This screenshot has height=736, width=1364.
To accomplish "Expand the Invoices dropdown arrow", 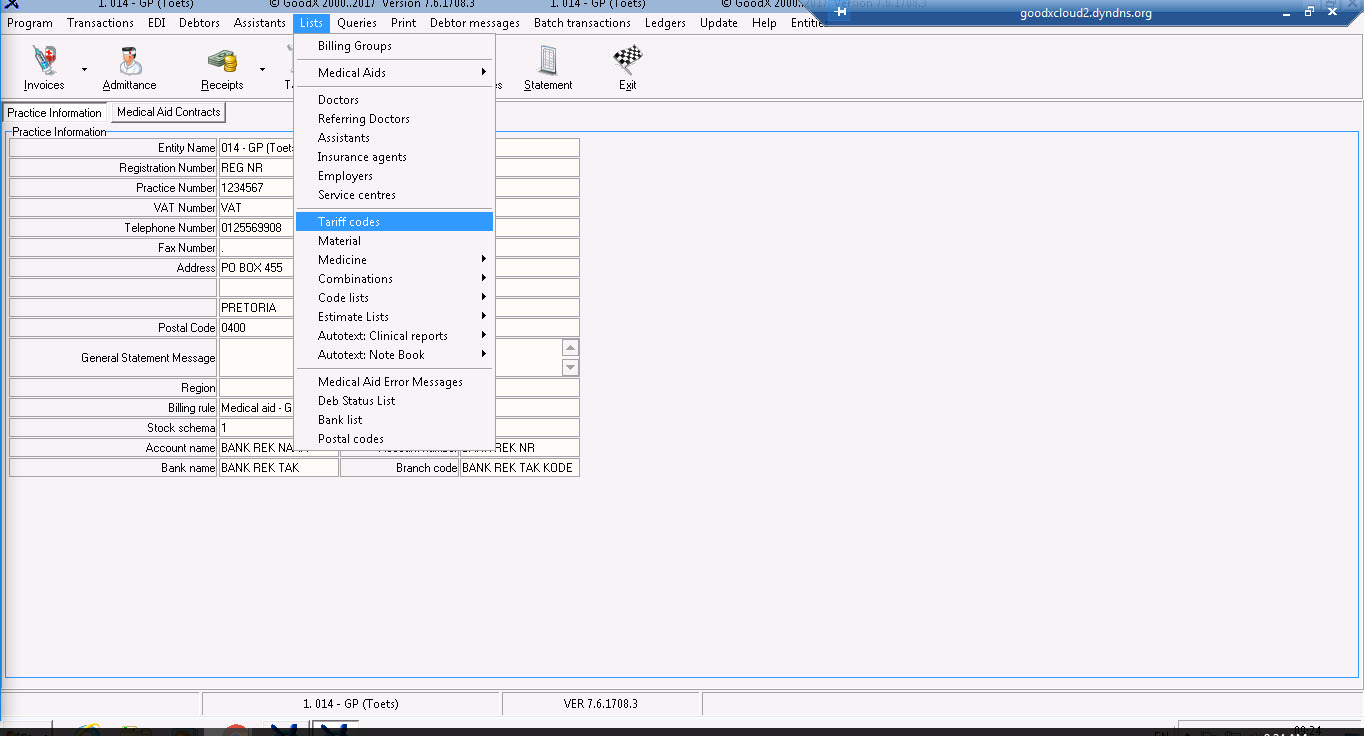I will pyautogui.click(x=84, y=70).
